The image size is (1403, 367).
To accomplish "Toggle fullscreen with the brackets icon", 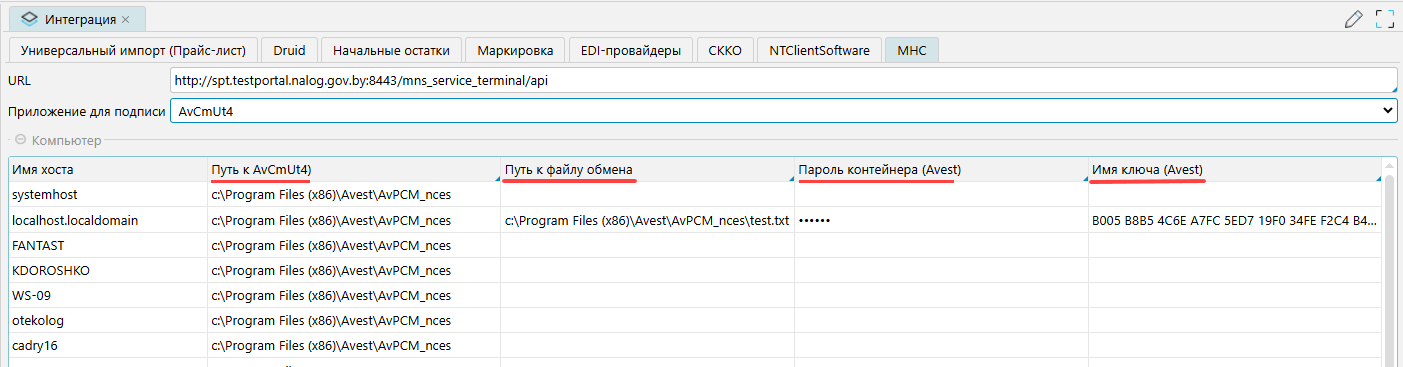I will click(1385, 18).
